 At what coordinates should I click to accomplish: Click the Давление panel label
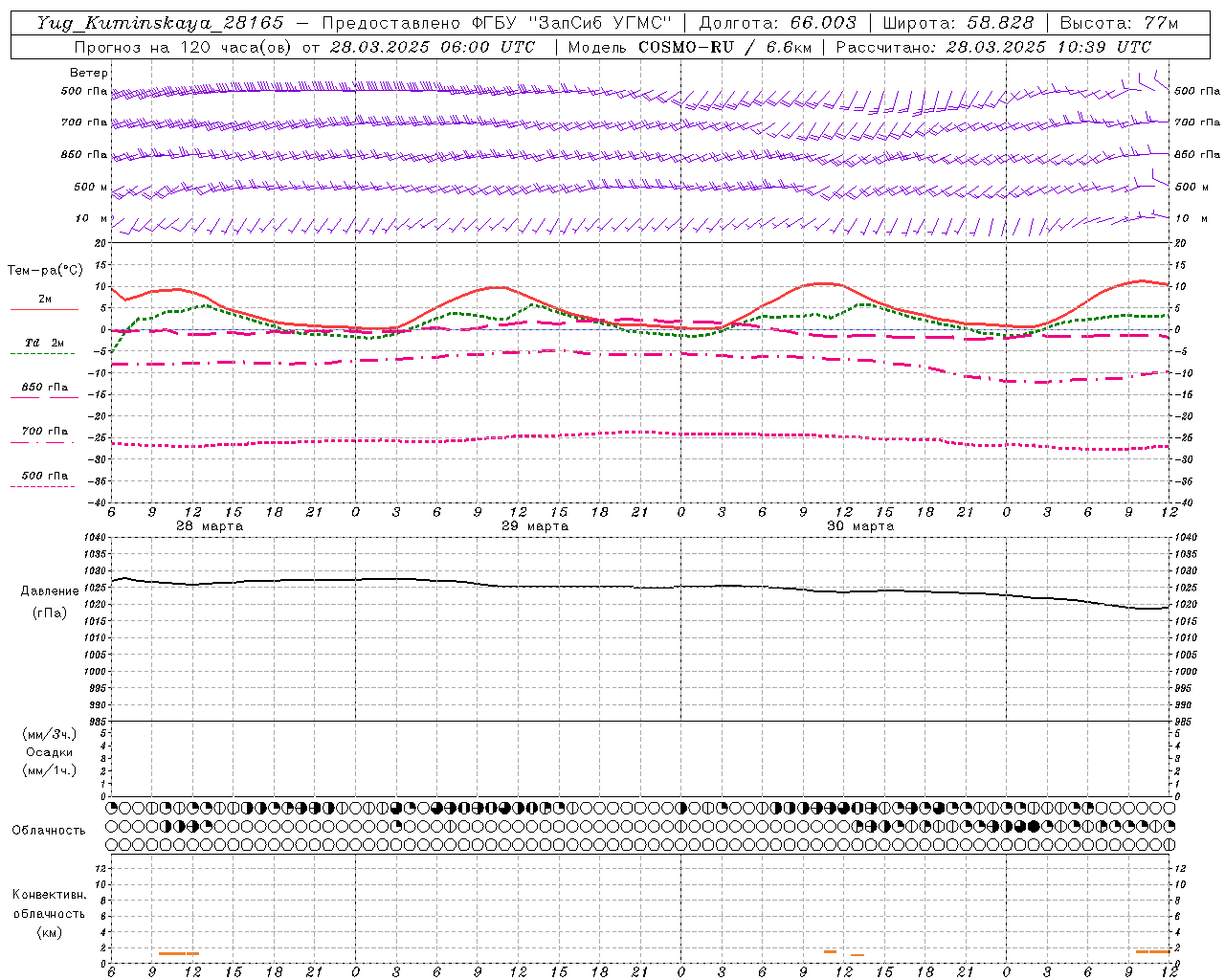pyautogui.click(x=50, y=591)
